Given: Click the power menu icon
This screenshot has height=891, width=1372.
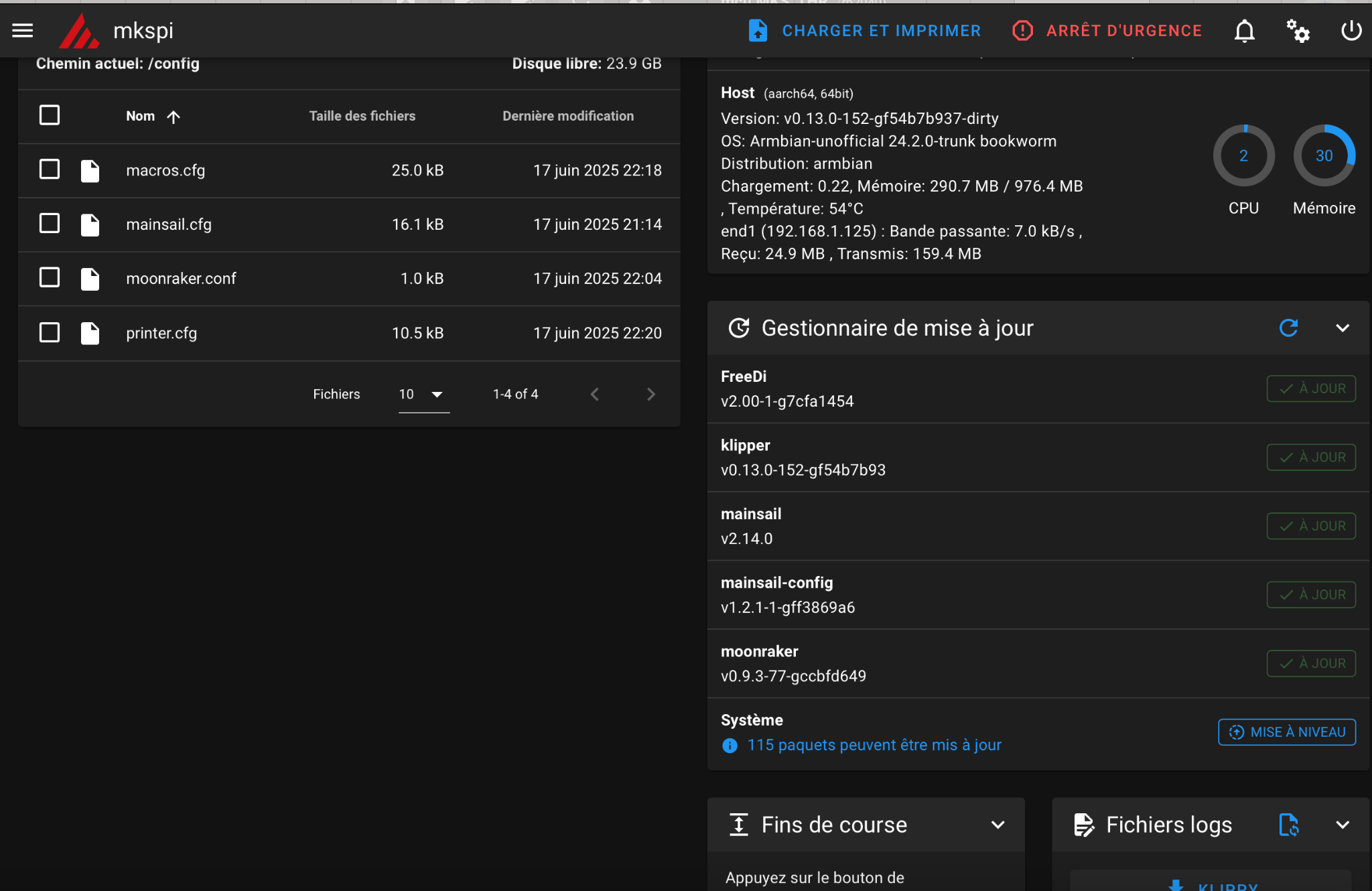Looking at the screenshot, I should (x=1351, y=31).
